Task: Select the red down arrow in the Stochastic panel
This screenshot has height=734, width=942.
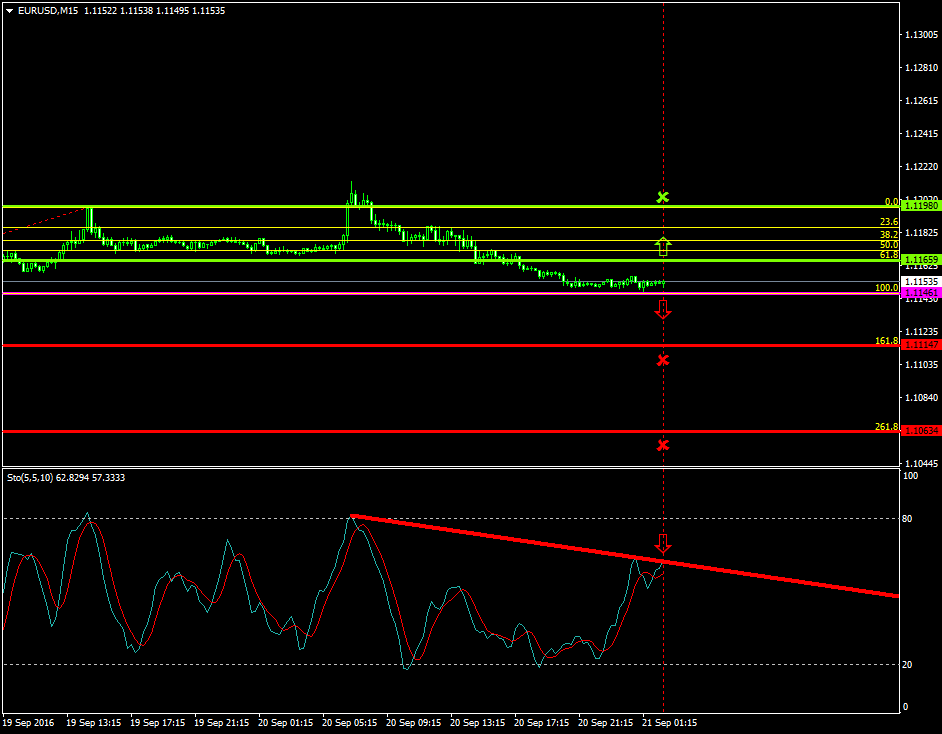Action: pyautogui.click(x=663, y=544)
